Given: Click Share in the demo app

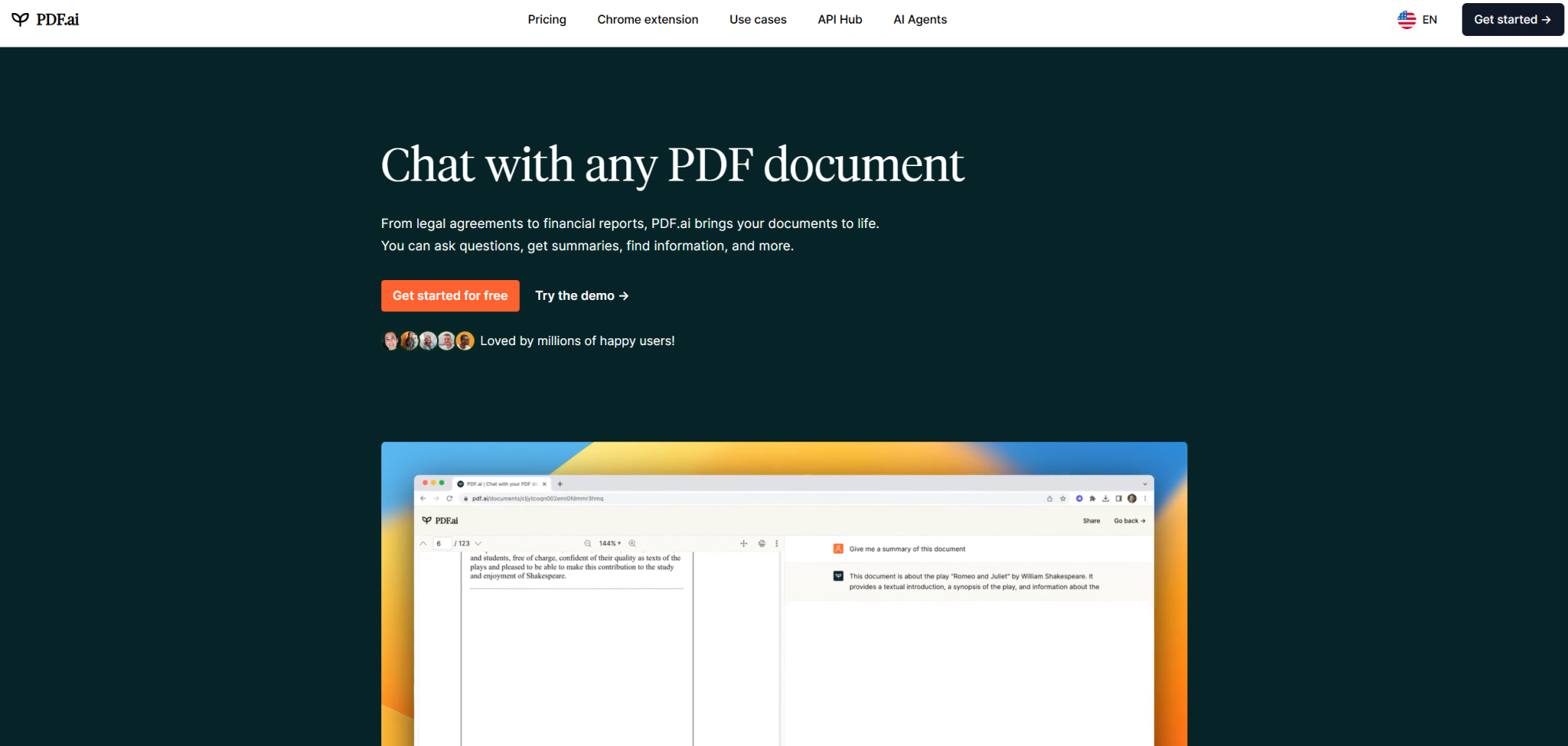Looking at the screenshot, I should (x=1091, y=520).
